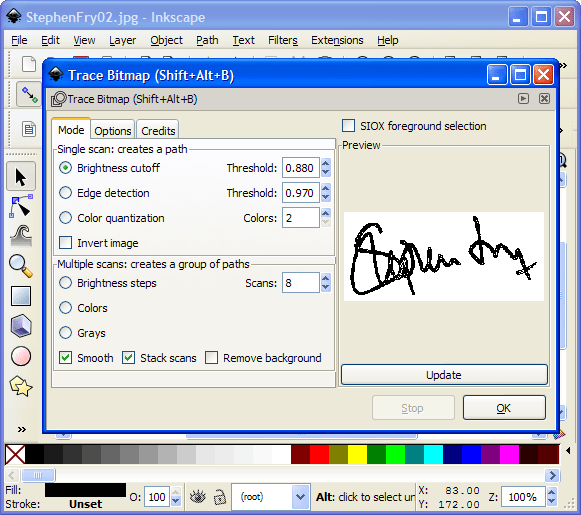Select the Star polygon tool

click(21, 386)
